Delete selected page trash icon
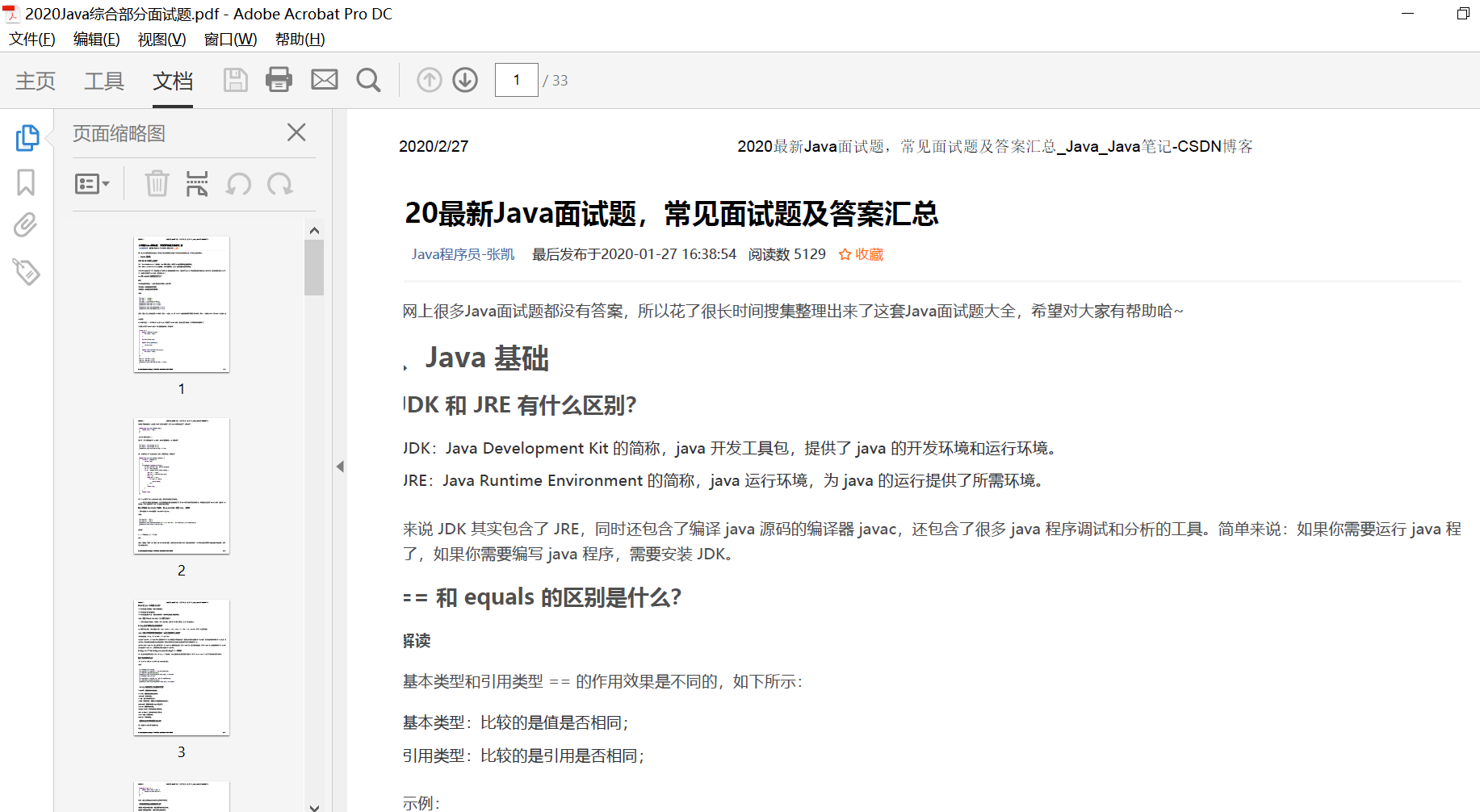1480x812 pixels. pos(157,184)
